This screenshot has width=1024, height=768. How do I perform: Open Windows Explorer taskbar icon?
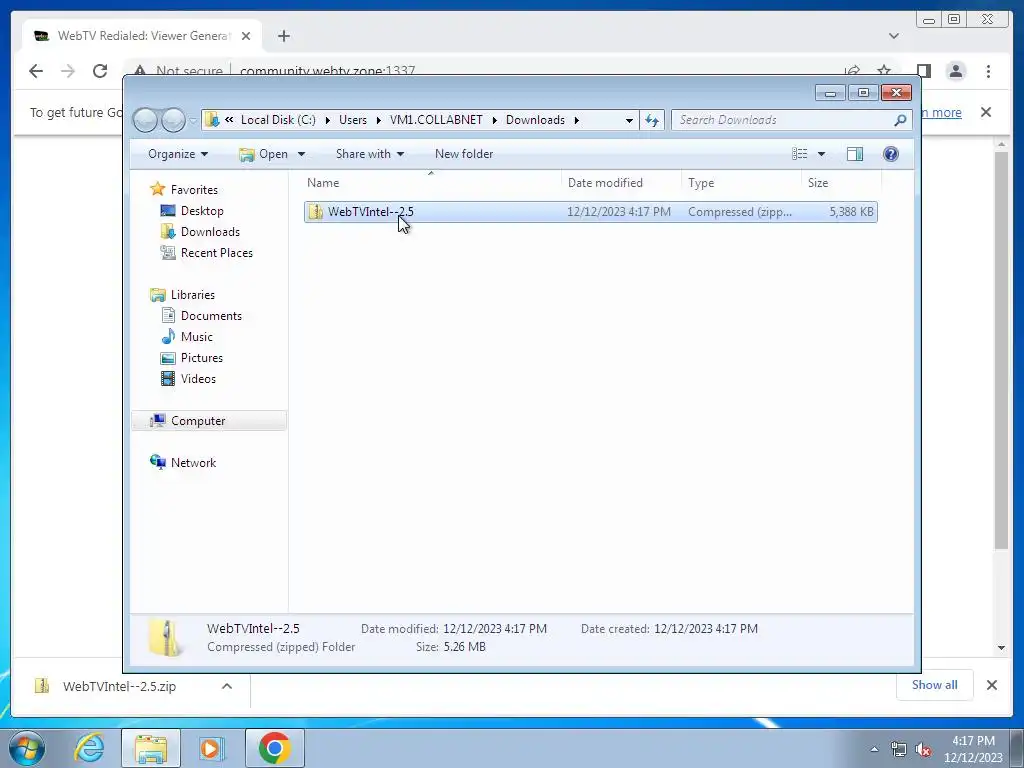[151, 748]
